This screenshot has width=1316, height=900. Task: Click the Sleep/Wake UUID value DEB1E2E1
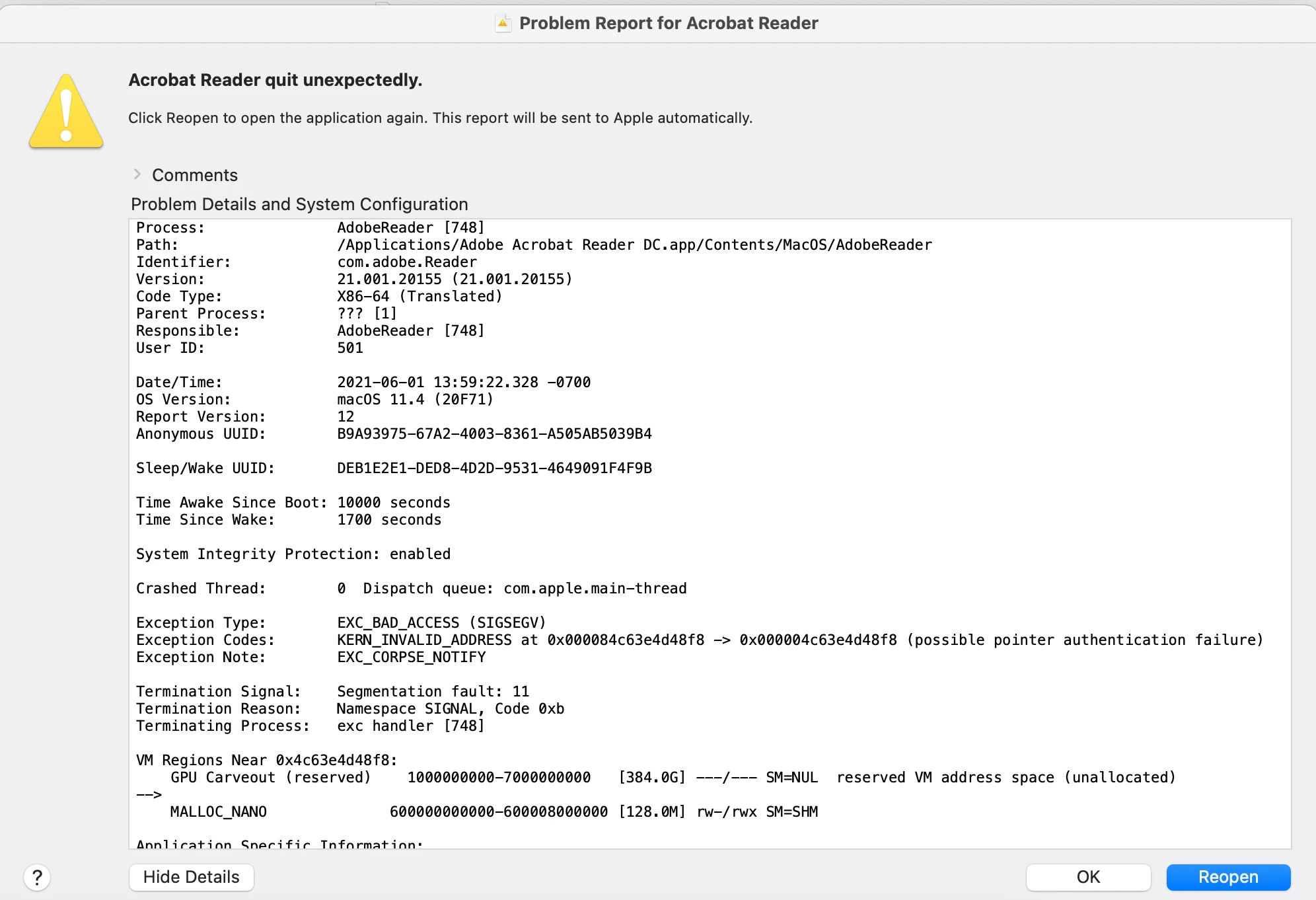click(x=494, y=469)
